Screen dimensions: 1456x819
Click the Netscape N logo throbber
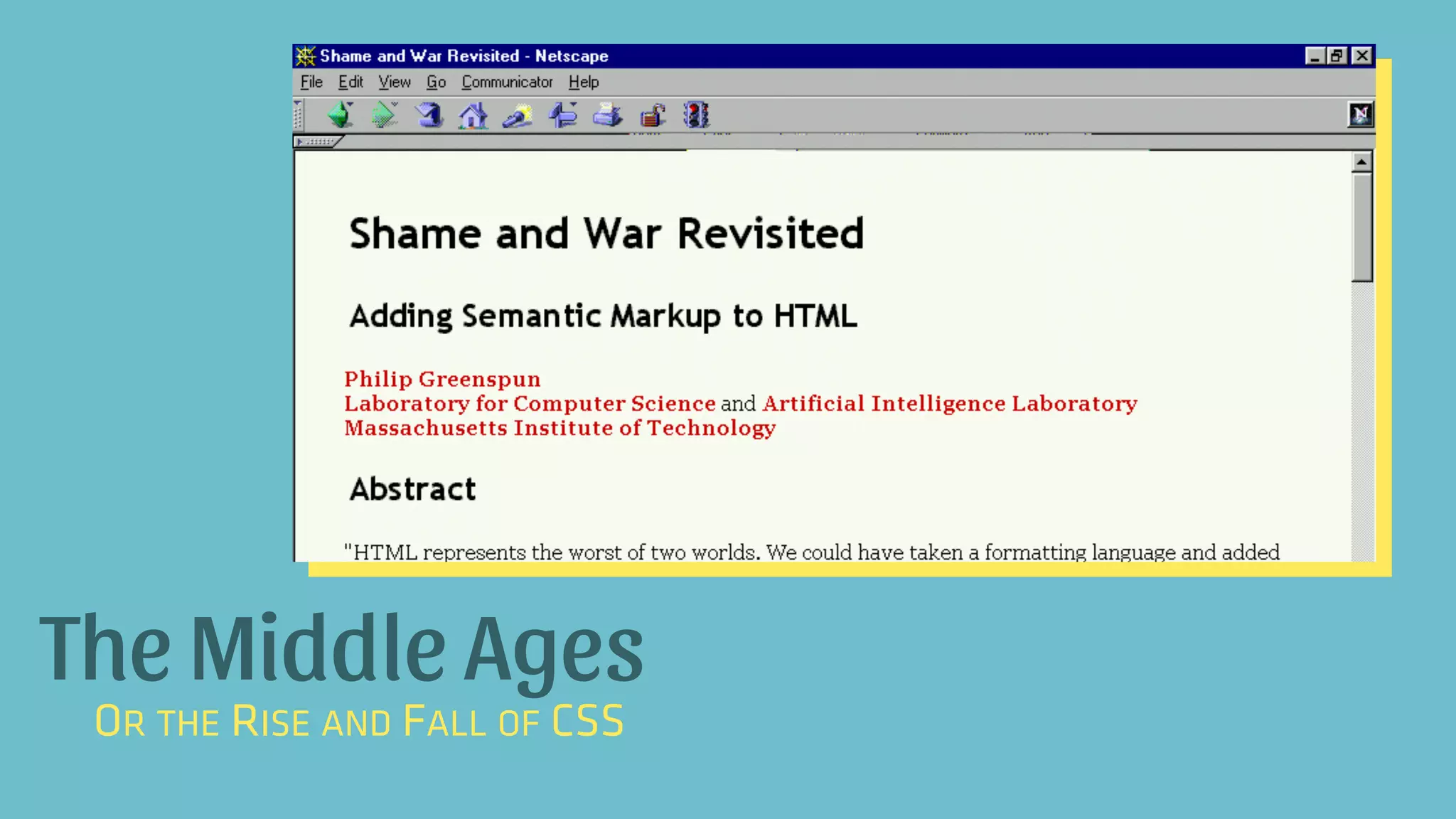(1360, 114)
